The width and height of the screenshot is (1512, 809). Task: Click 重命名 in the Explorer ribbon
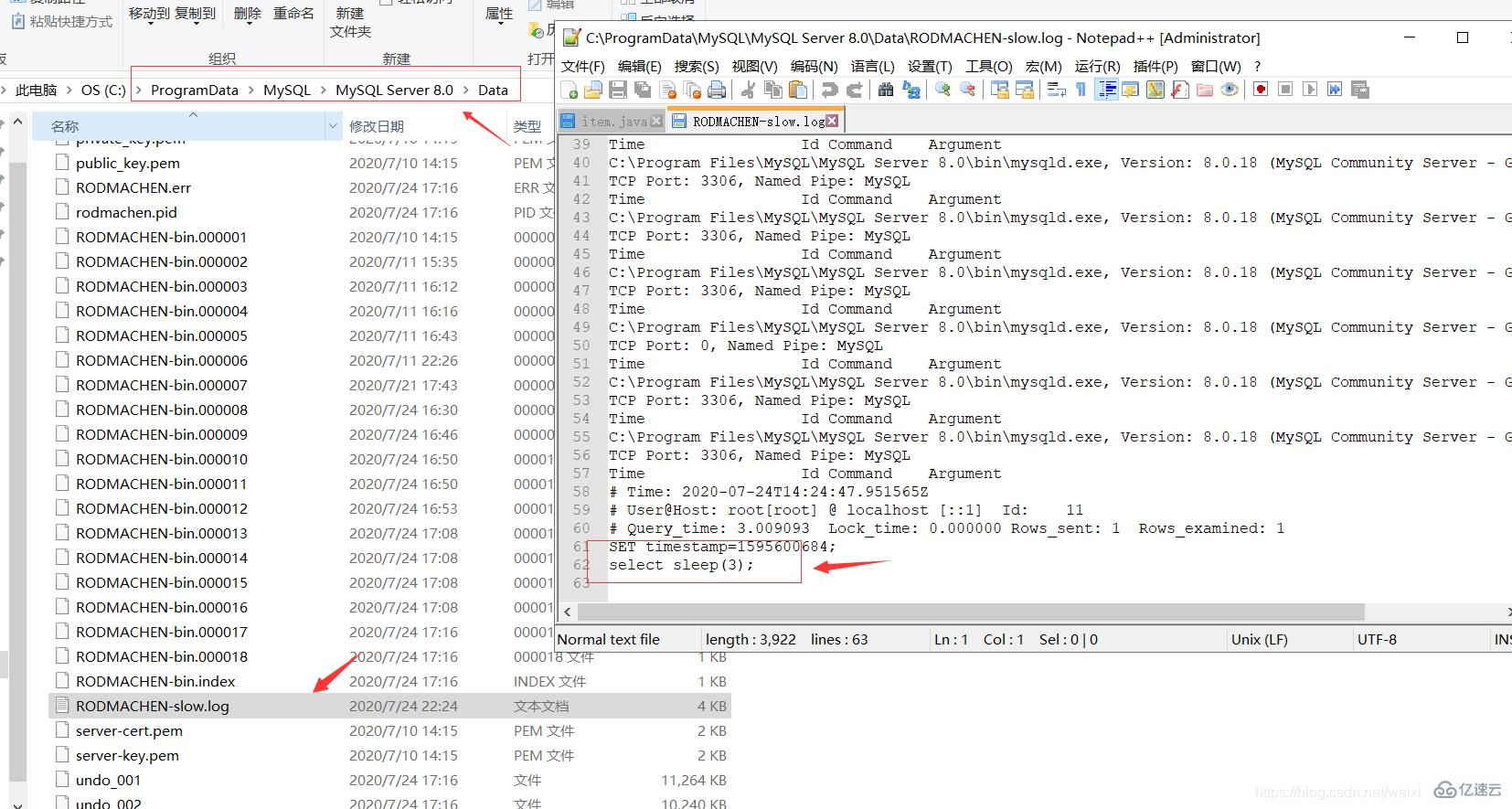click(x=293, y=14)
